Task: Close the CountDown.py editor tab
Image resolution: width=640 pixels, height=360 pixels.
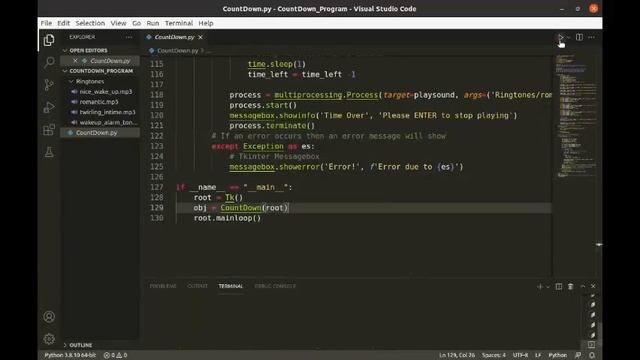Action: point(200,37)
